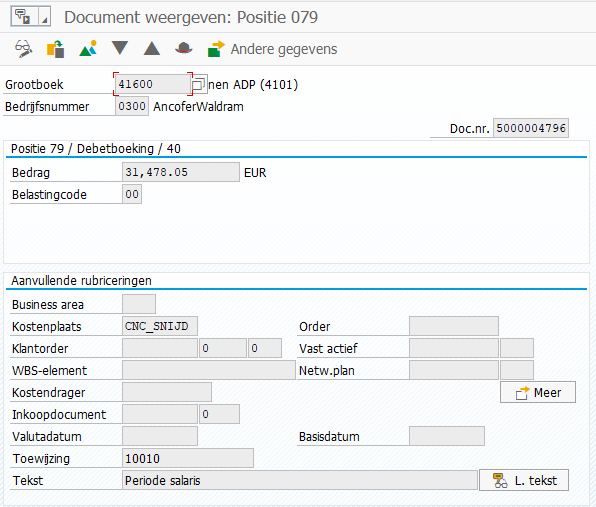Screen dimensions: 596x507
Task: Go to previous line item up arrow
Action: point(152,48)
